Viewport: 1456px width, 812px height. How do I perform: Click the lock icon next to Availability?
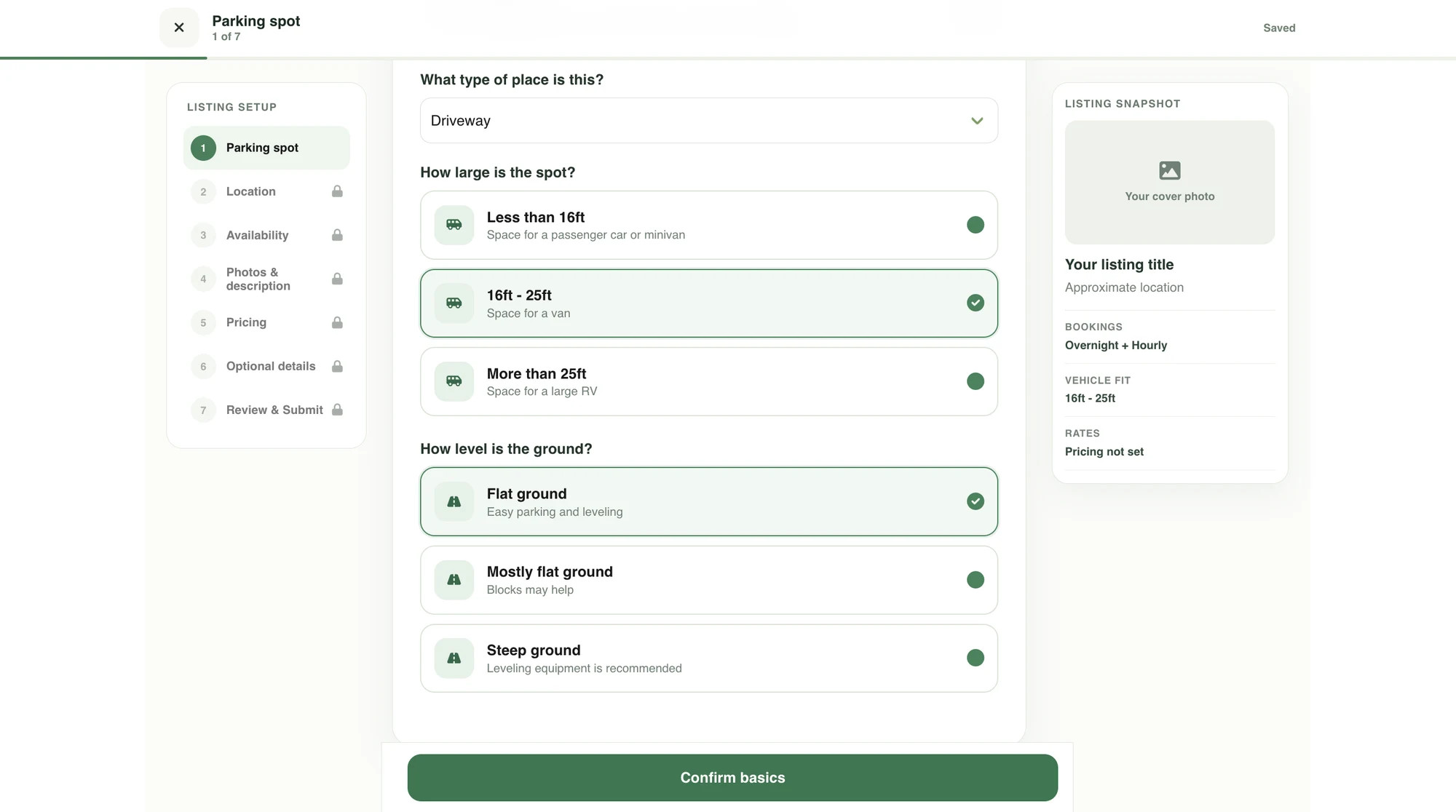coord(337,235)
